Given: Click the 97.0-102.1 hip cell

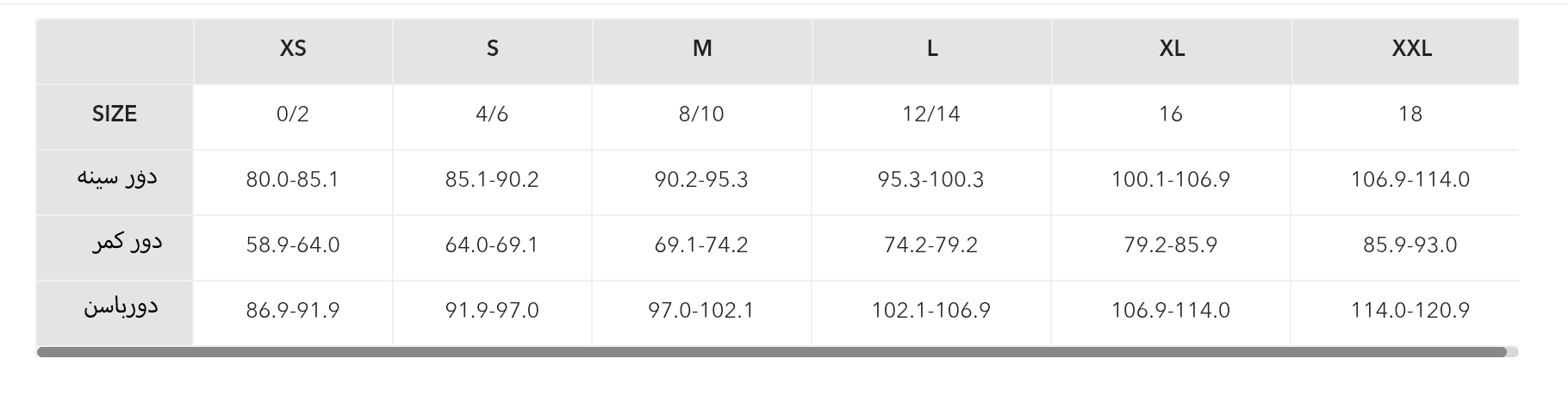Looking at the screenshot, I should click(701, 311).
